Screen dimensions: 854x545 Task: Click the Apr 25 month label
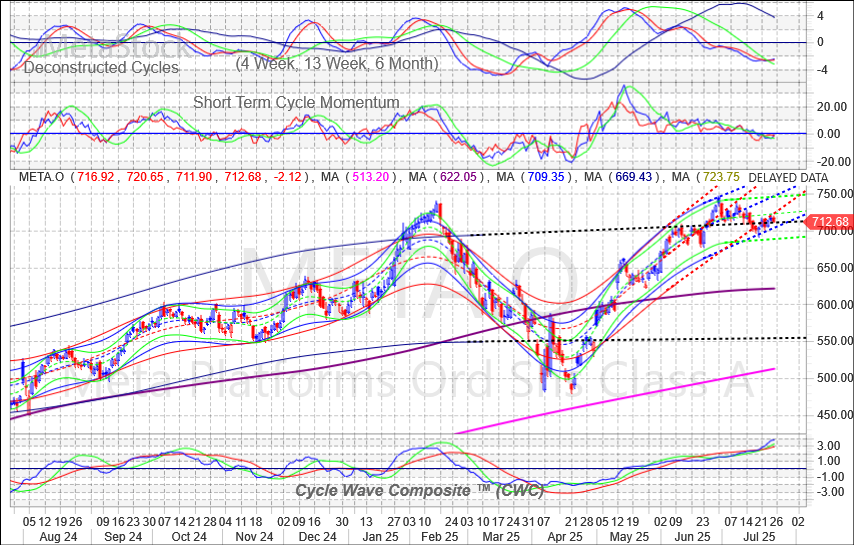(565, 537)
